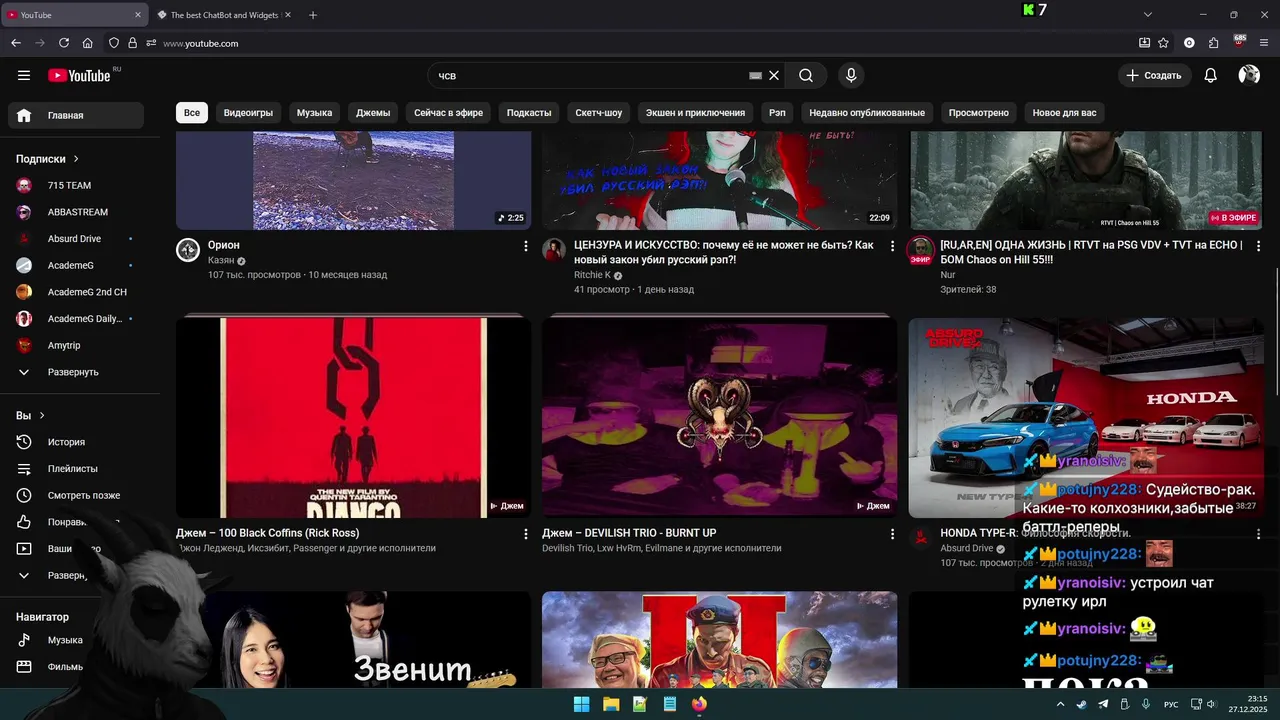The height and width of the screenshot is (720, 1280).
Task: Clear the search field with the X icon
Action: coord(774,75)
